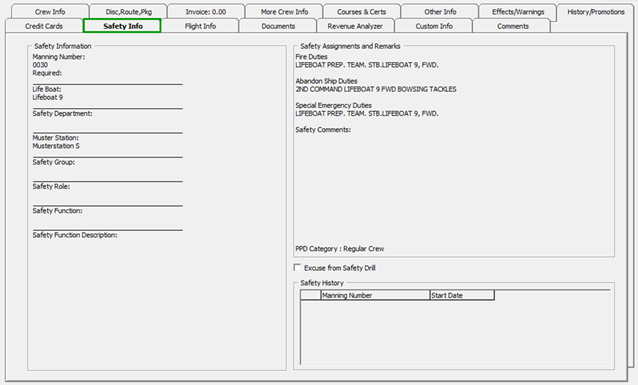Select the More Crew Info tab
Image resolution: width=638 pixels, height=385 pixels.
(284, 11)
